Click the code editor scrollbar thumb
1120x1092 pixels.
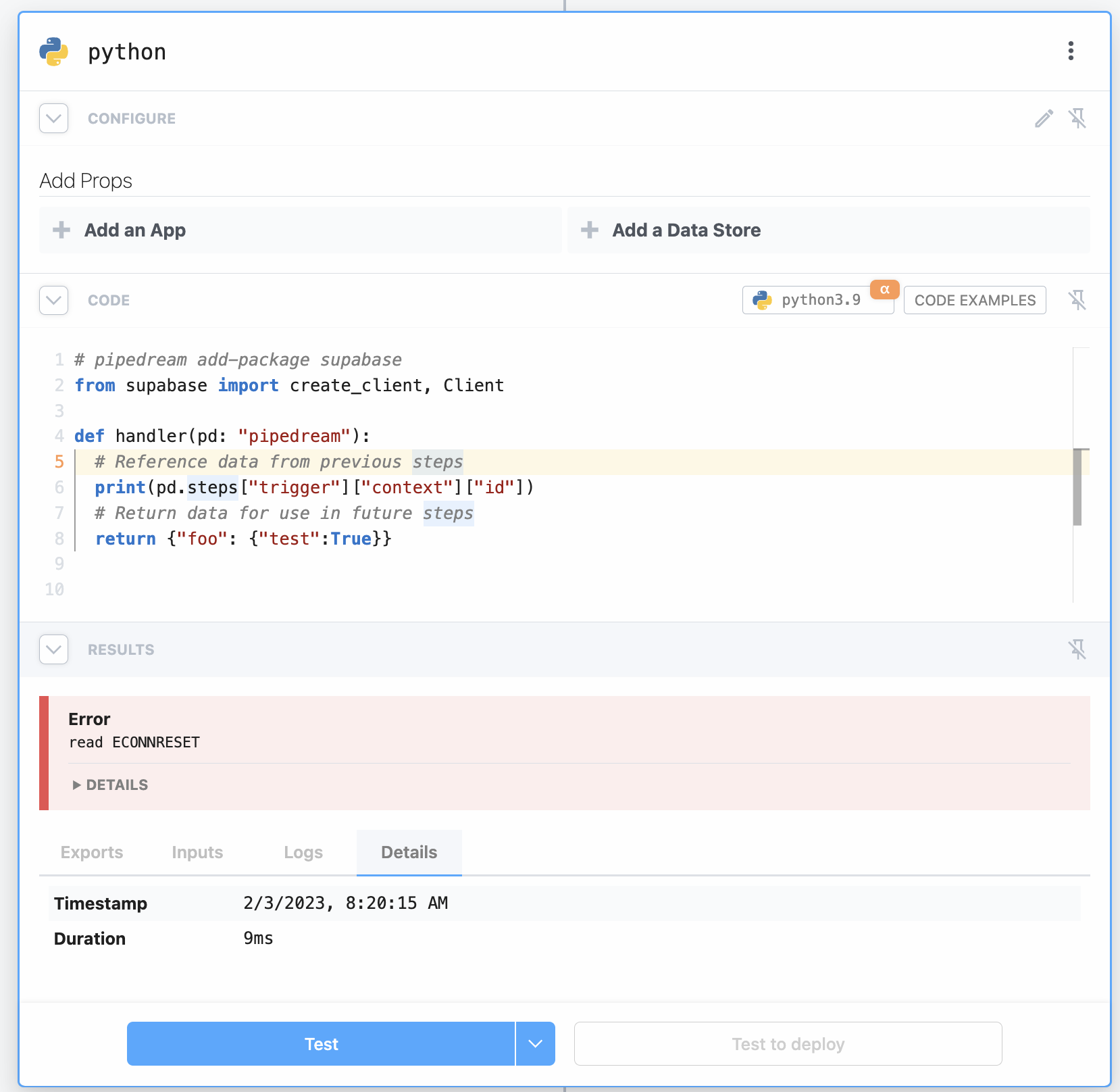pos(1079,487)
